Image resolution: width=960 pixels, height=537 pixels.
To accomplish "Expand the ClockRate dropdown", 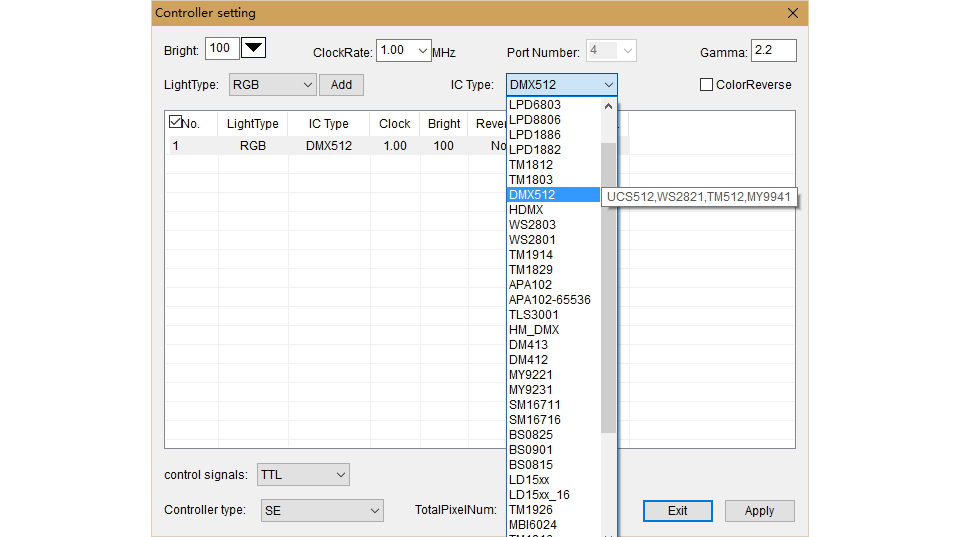I will coord(403,50).
